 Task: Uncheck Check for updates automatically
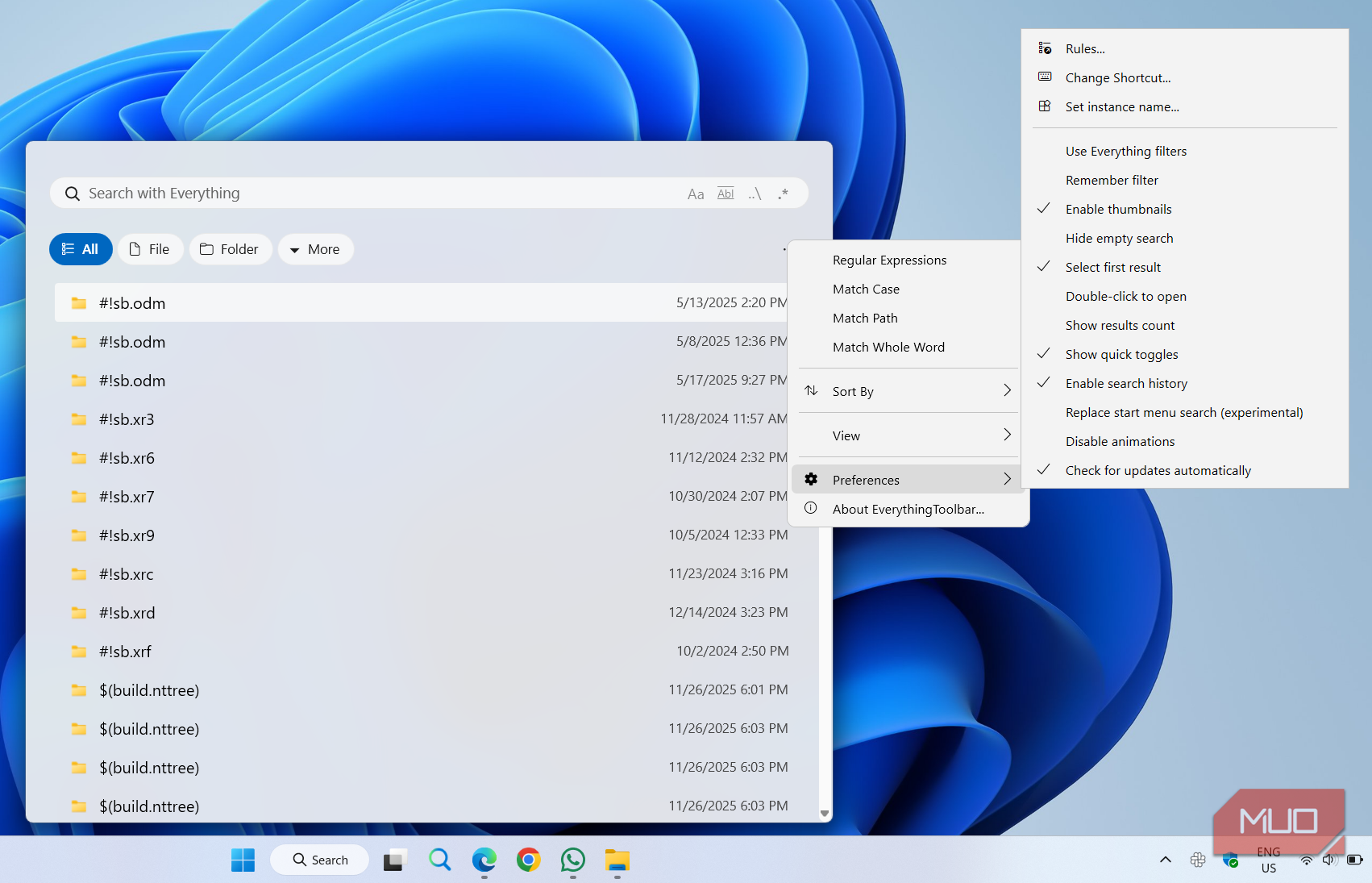click(x=1185, y=471)
